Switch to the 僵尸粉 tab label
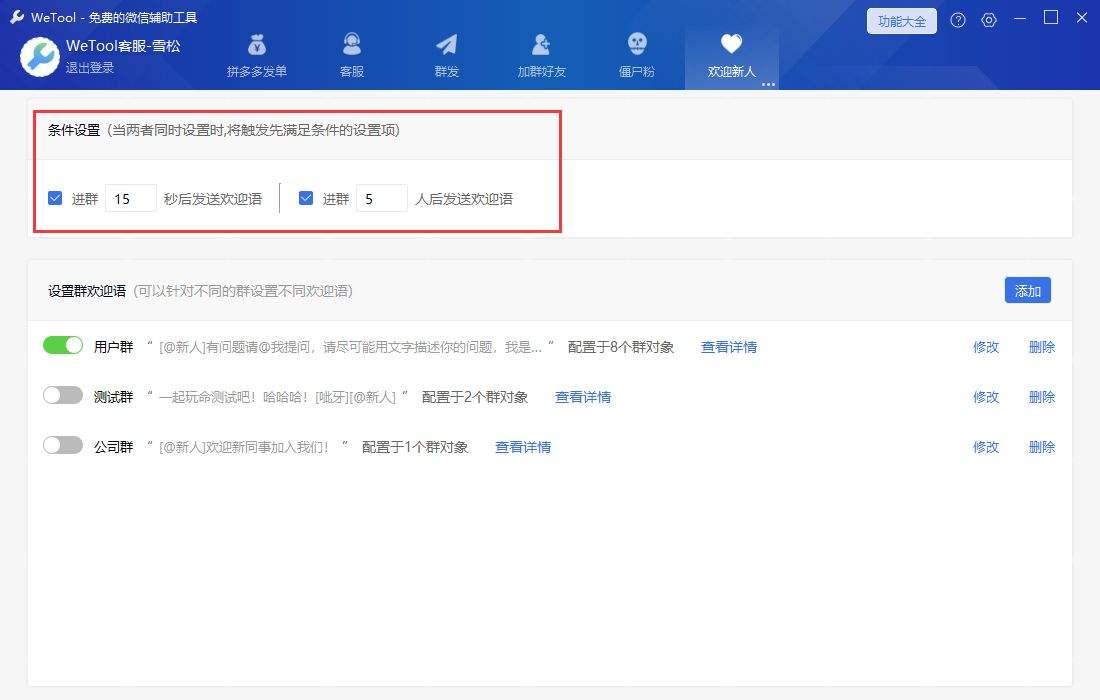The width and height of the screenshot is (1100, 700). click(x=636, y=72)
